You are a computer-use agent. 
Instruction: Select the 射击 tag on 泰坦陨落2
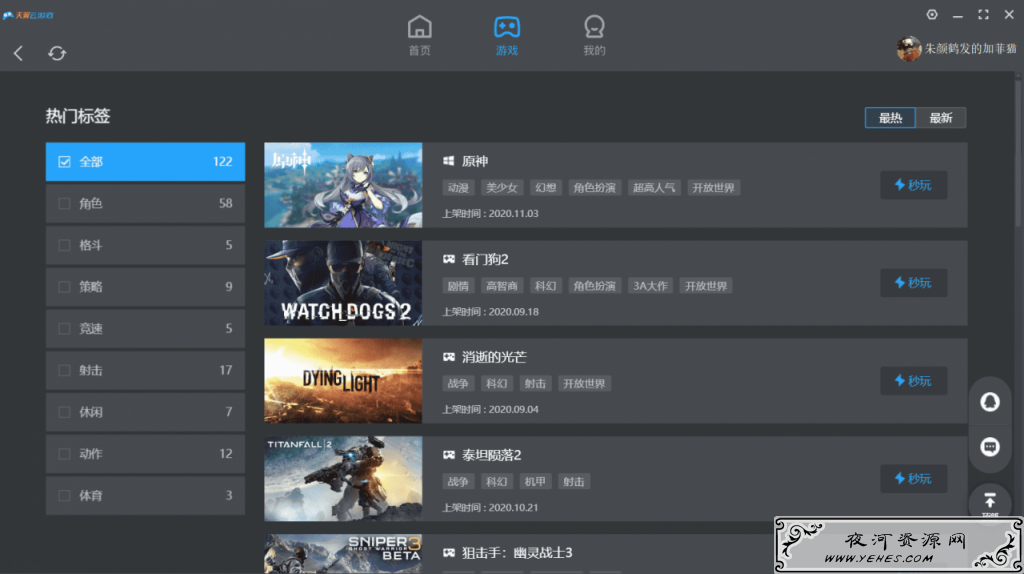(573, 482)
